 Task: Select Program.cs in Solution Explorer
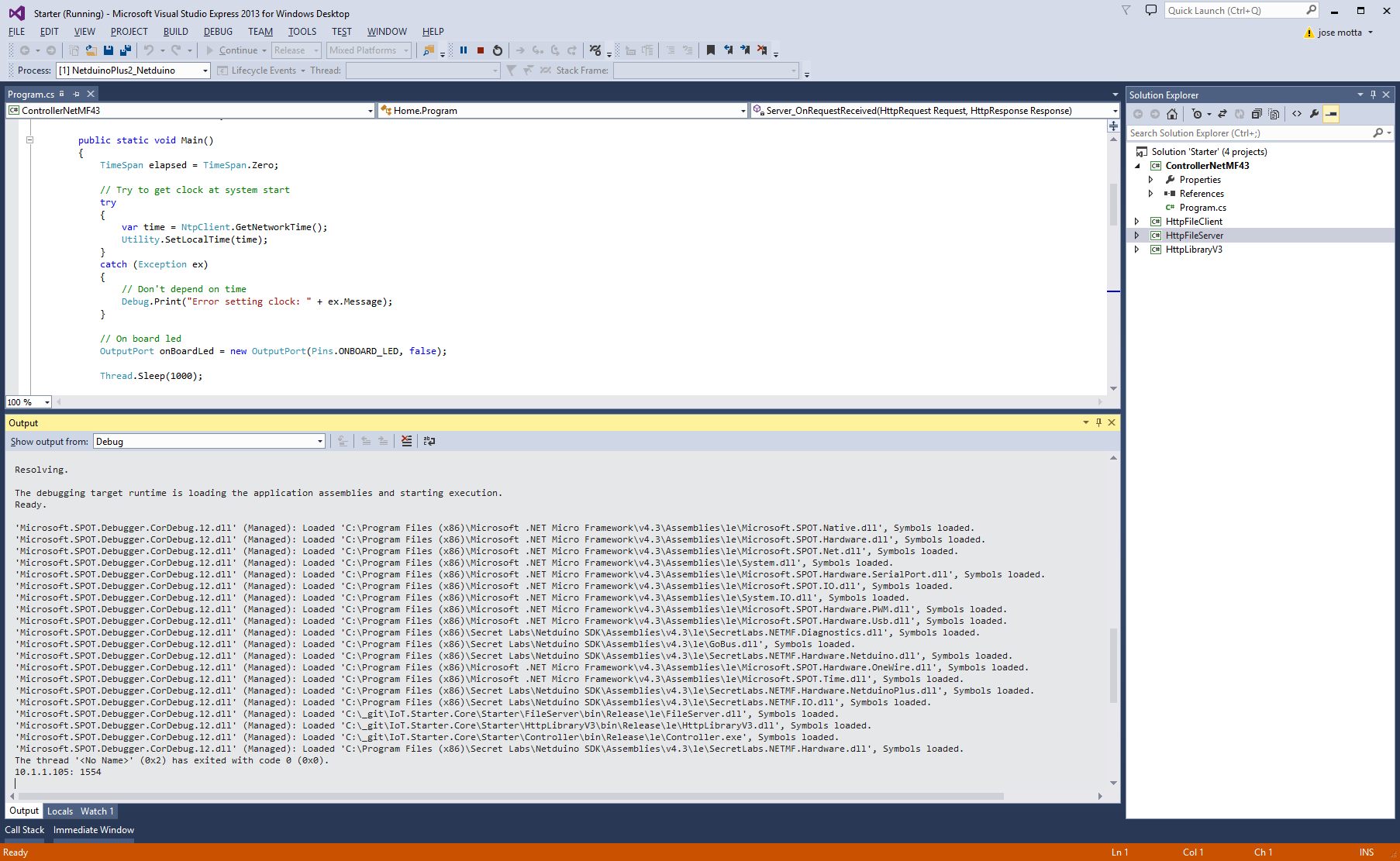1202,208
